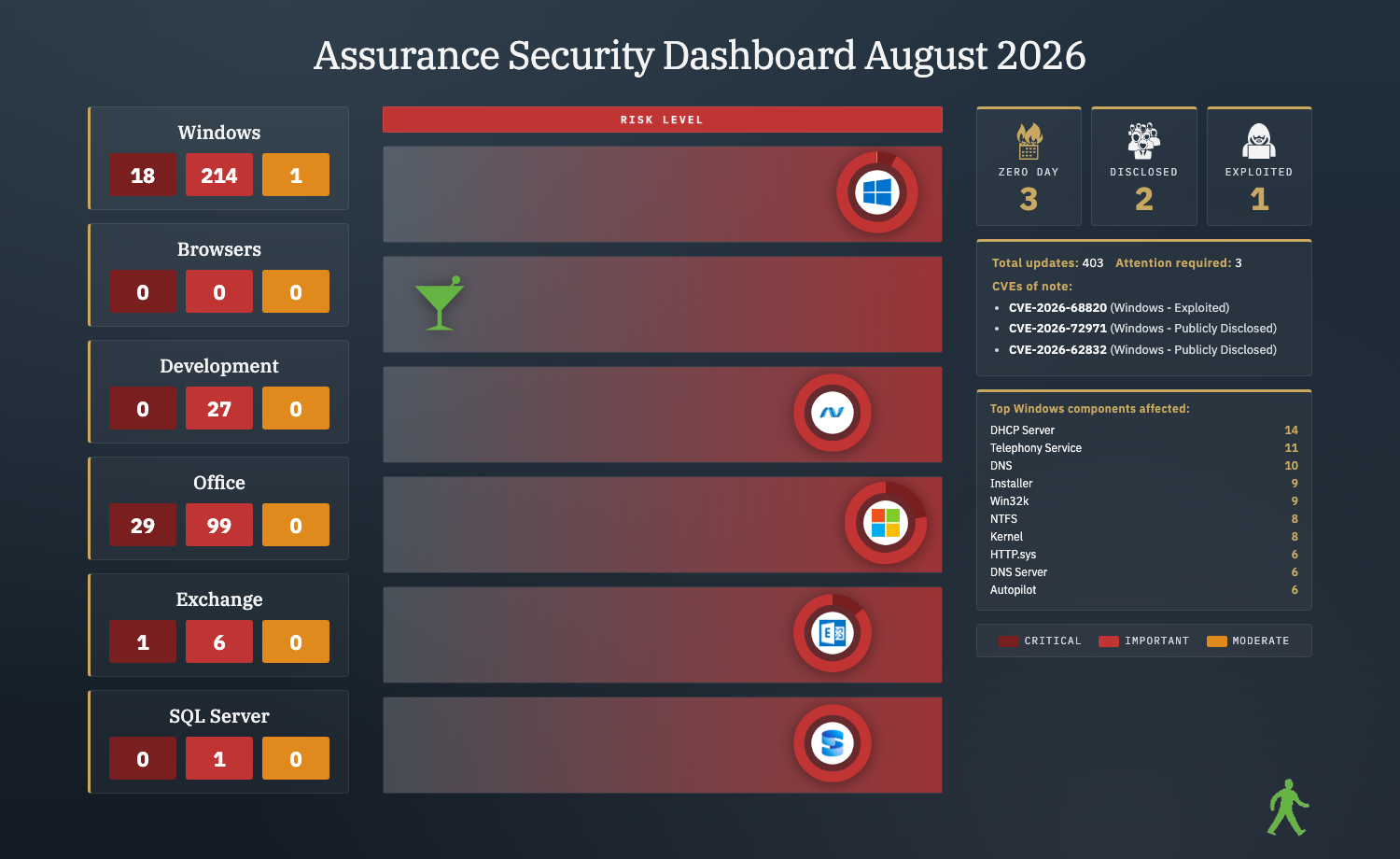This screenshot has width=1400, height=859.
Task: Click the Exploited hacker icon
Action: tap(1259, 141)
